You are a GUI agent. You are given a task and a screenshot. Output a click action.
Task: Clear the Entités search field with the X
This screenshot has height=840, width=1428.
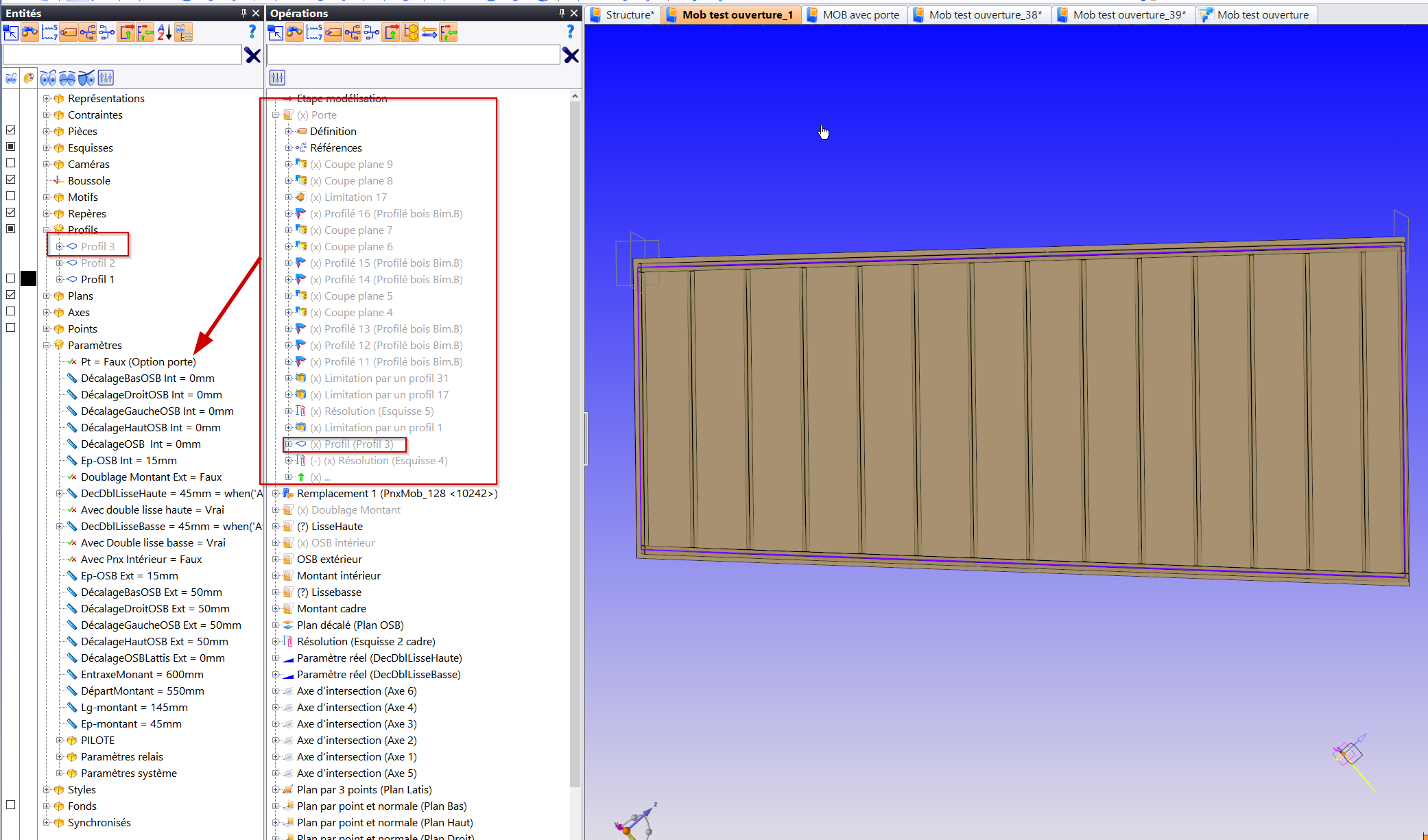252,56
